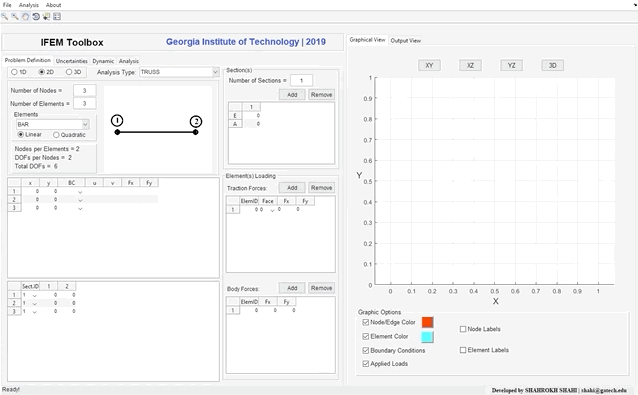
Task: Click Remove in the Section(s) panel
Action: point(321,95)
